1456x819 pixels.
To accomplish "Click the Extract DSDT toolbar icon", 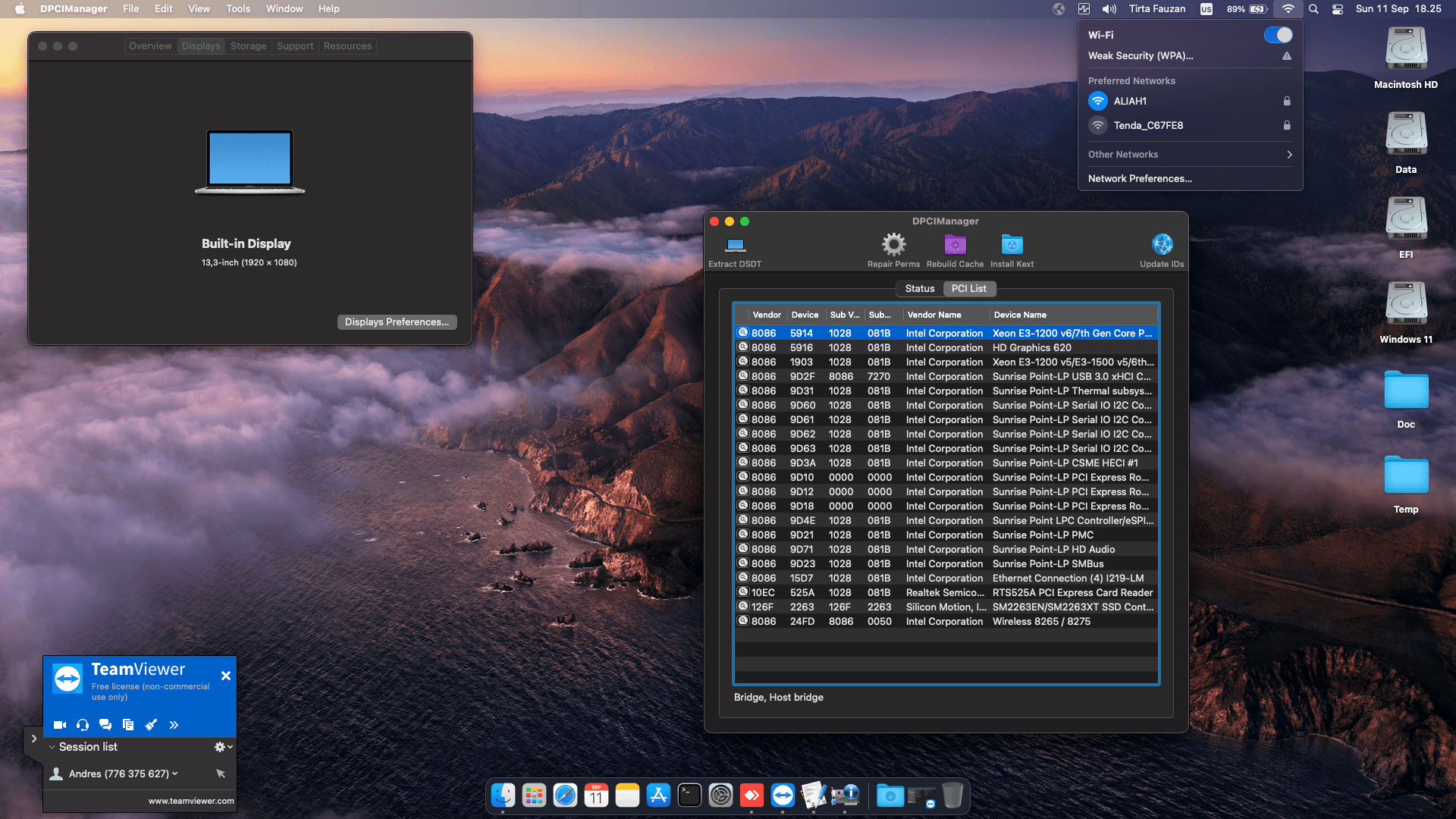I will (735, 245).
